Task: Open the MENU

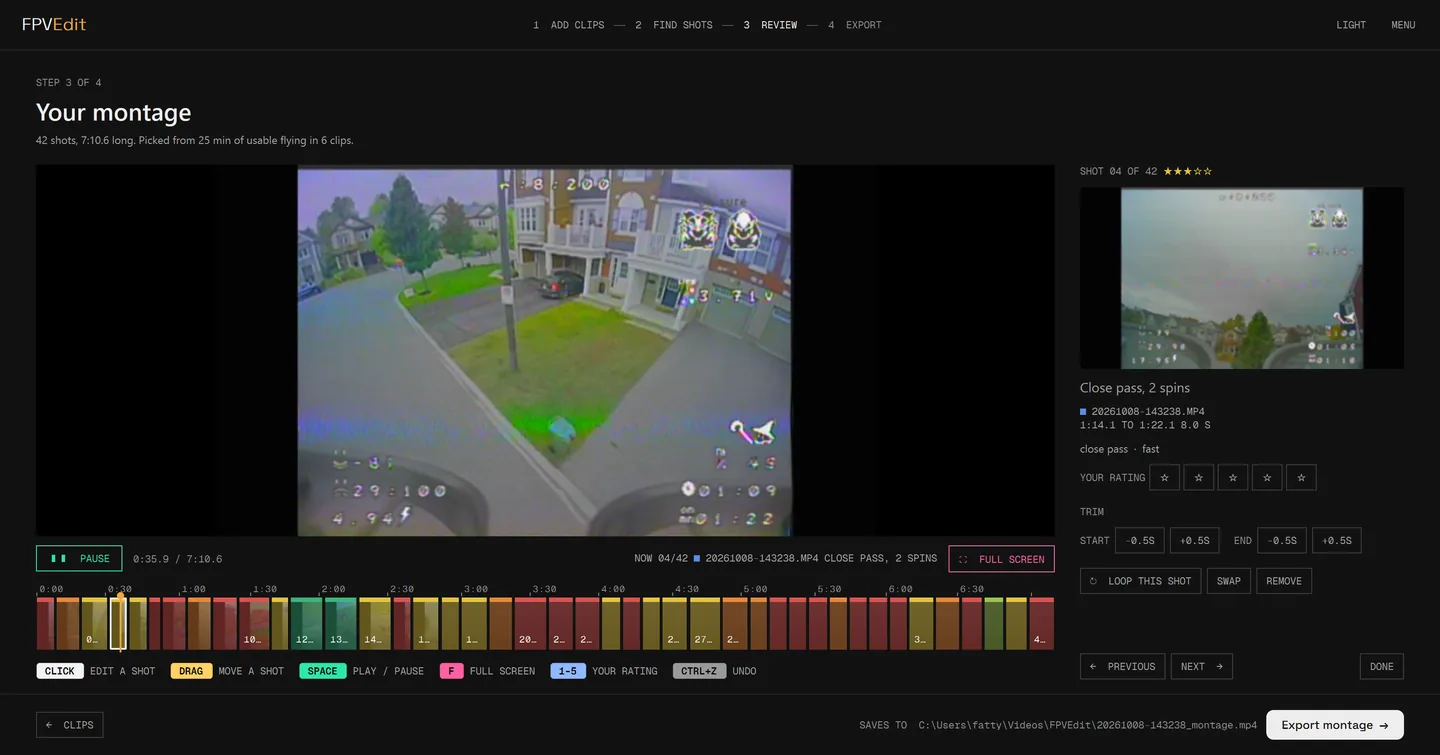Action: point(1403,25)
